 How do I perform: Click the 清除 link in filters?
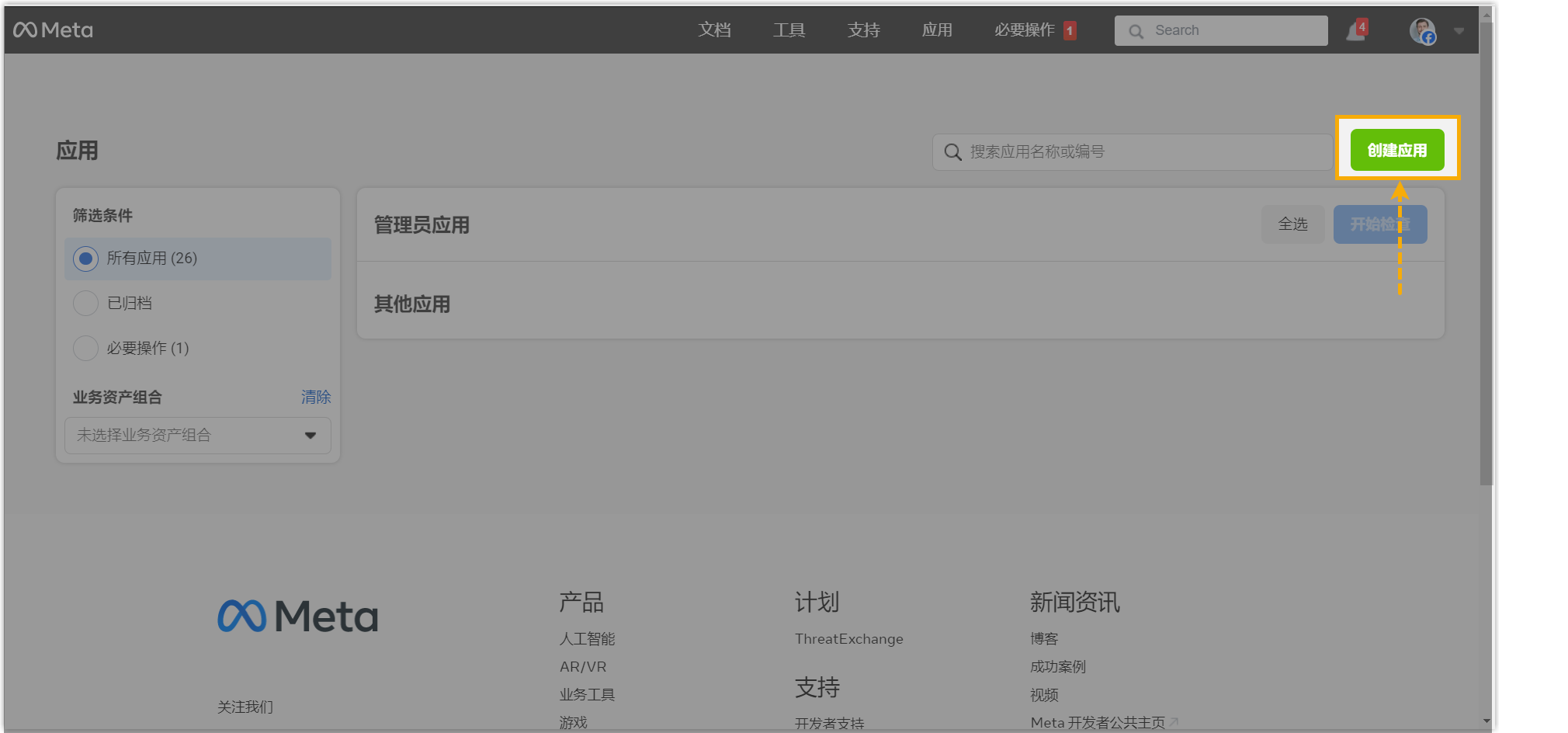315,397
